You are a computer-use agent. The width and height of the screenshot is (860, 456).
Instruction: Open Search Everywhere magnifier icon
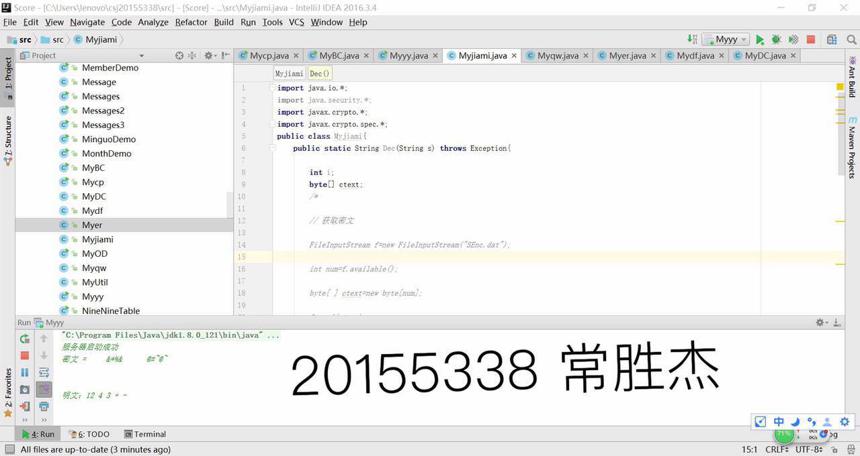coord(851,40)
